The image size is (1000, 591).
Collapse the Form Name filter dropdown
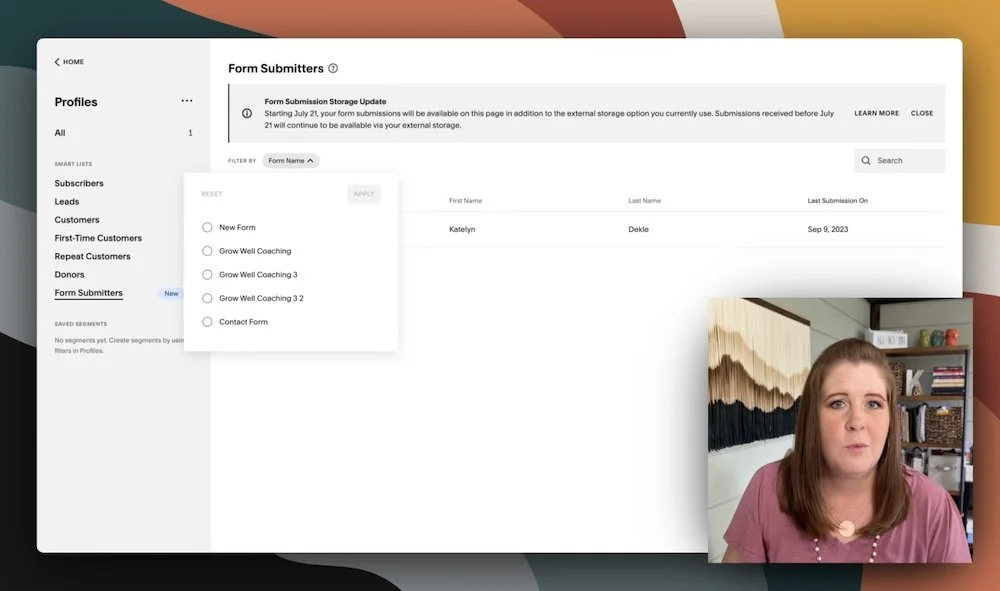(x=311, y=160)
